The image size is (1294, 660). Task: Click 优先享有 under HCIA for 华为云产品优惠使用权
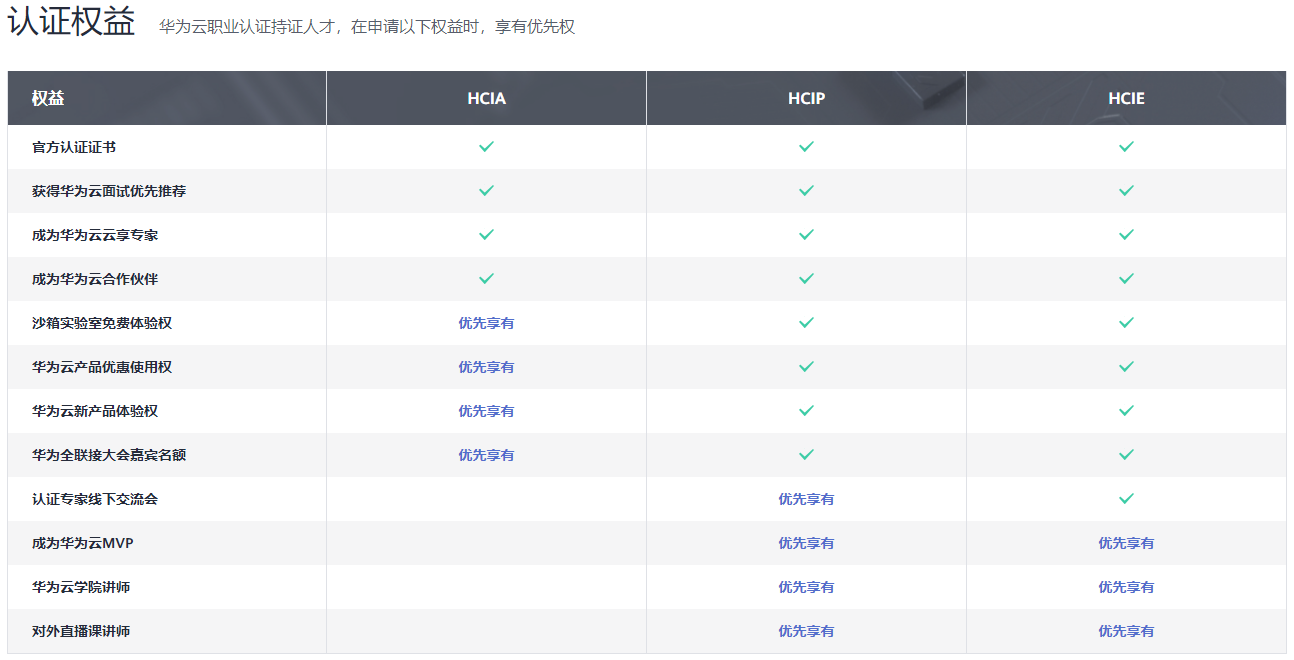pos(486,367)
